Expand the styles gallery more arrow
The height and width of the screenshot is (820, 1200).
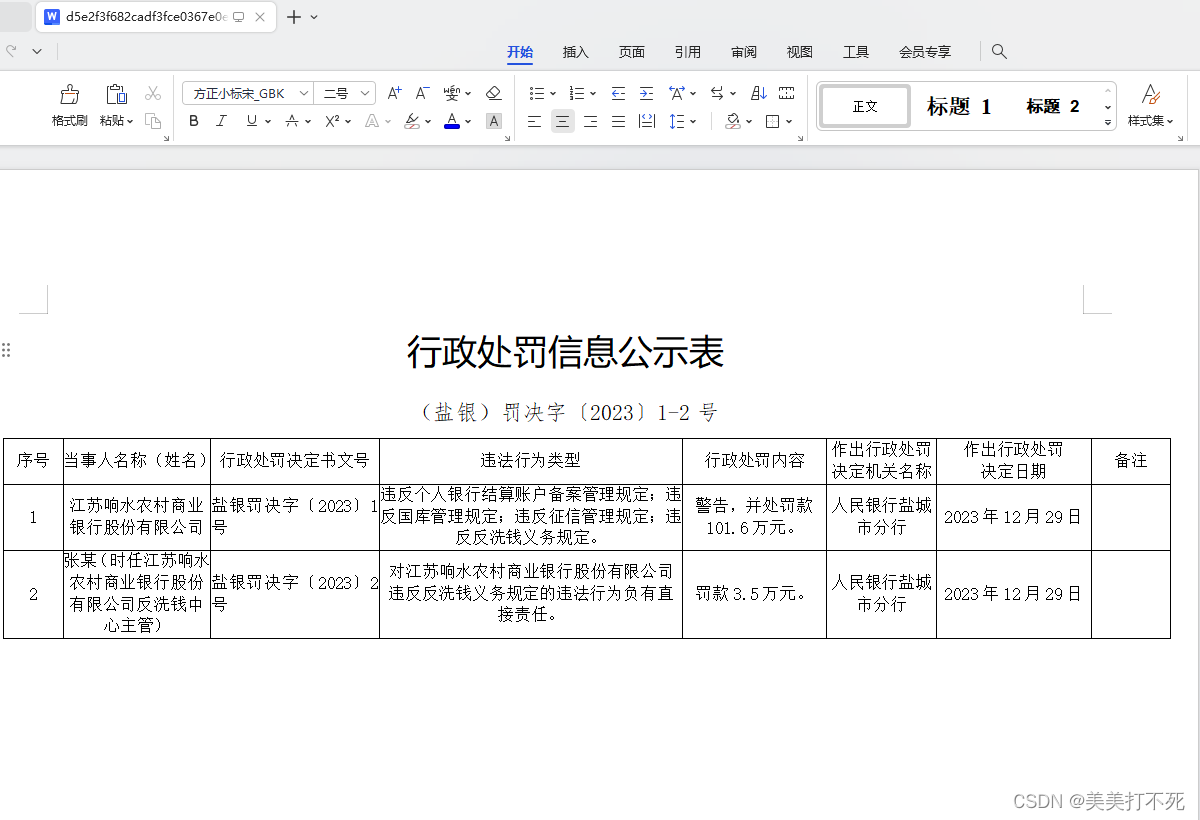[1107, 122]
